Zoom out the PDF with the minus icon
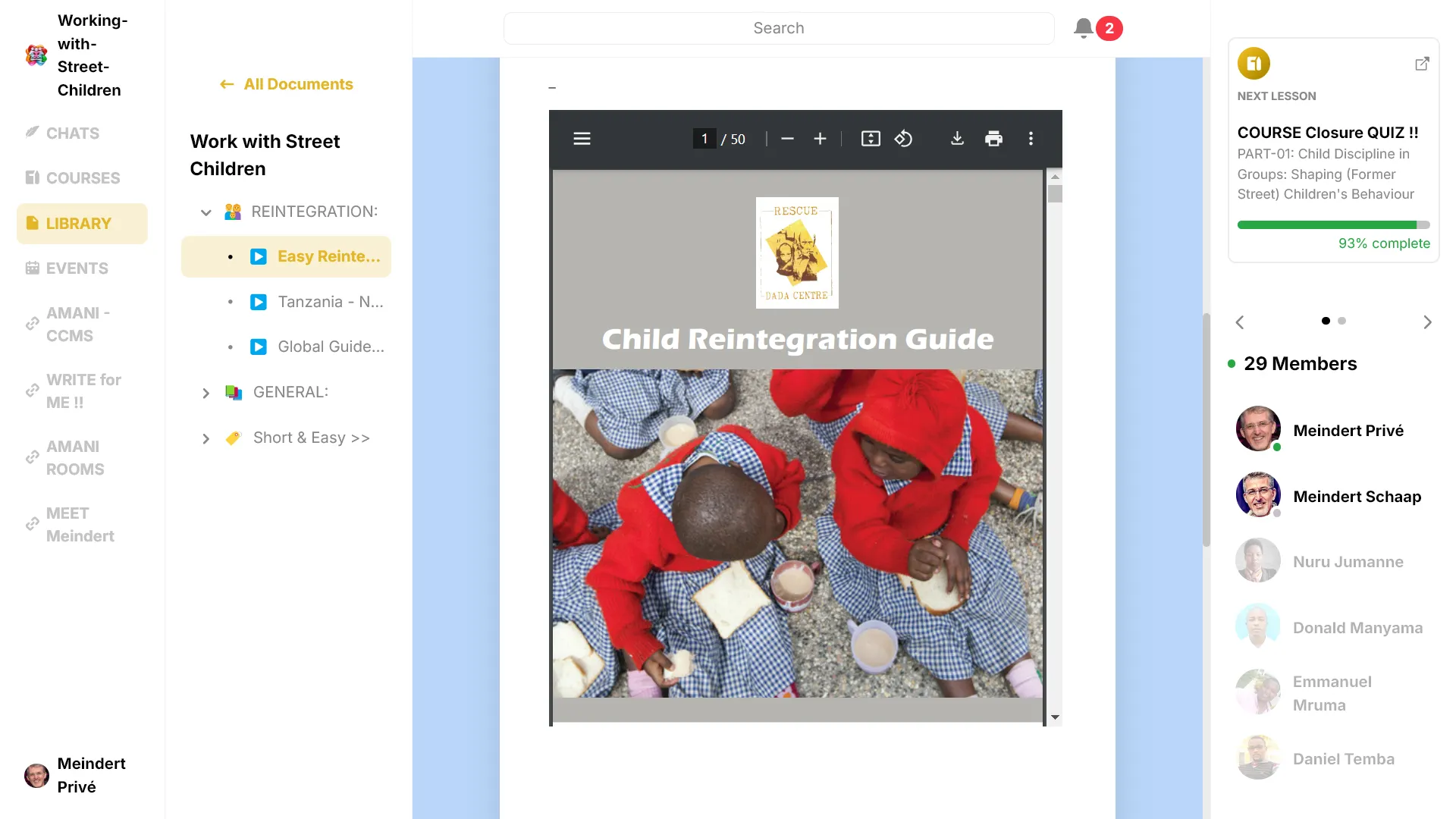 point(787,139)
